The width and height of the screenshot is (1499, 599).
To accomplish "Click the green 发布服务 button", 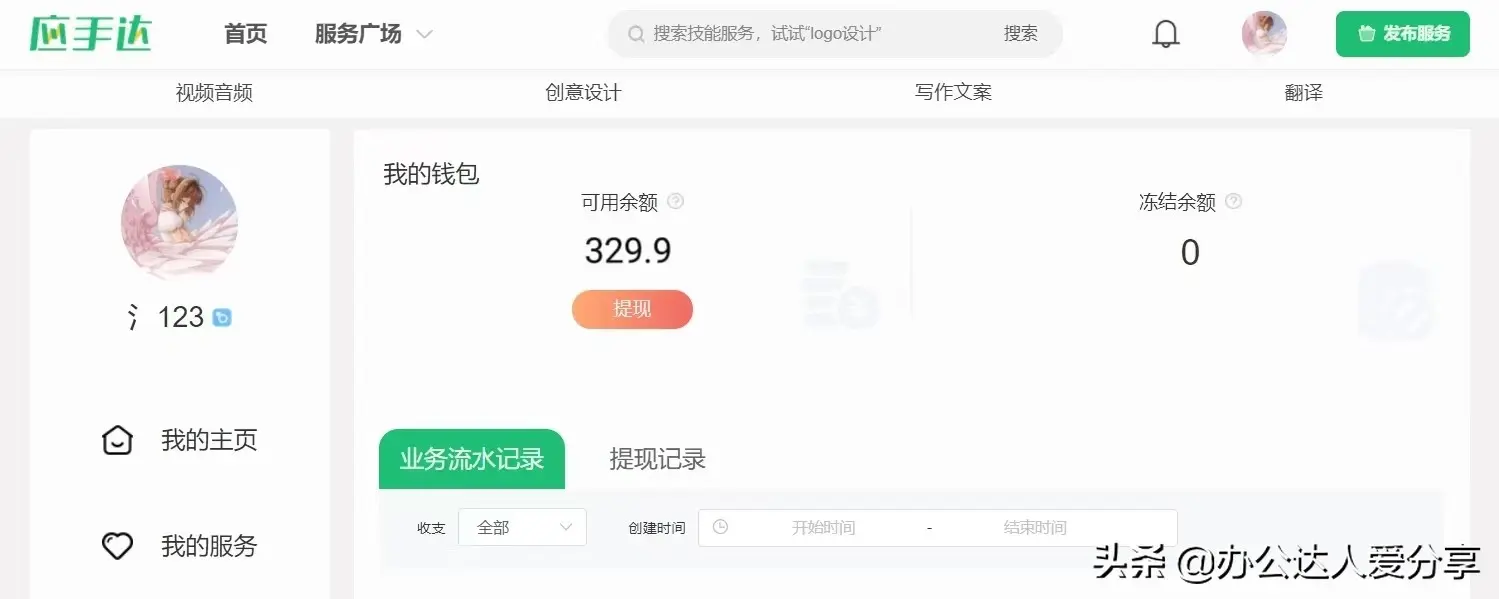I will tap(1403, 34).
